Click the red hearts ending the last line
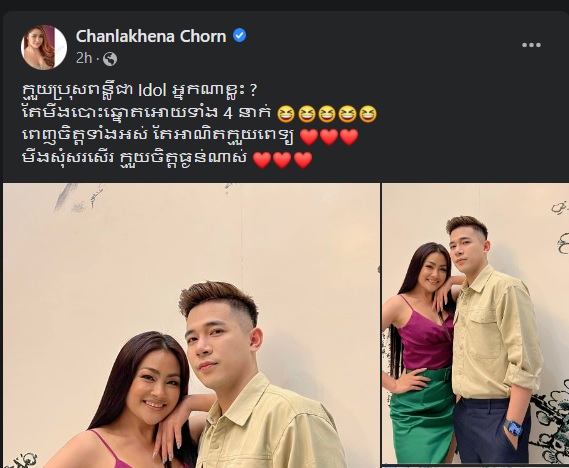This screenshot has width=569, height=468. coord(282,160)
